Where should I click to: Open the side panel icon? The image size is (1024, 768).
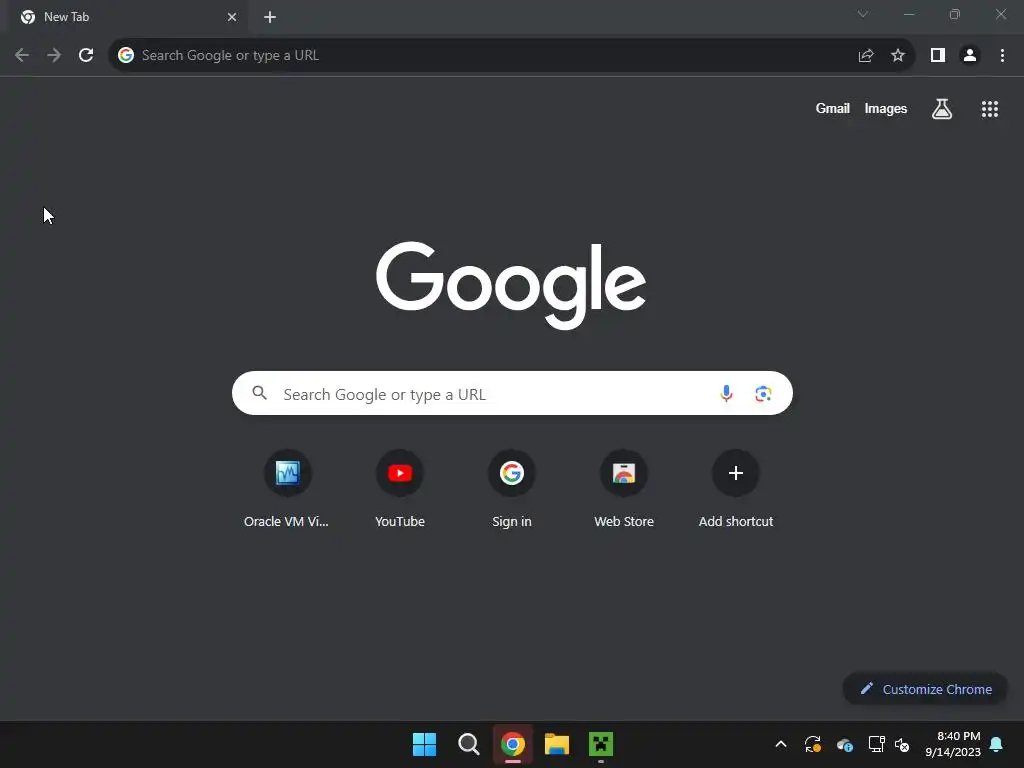pos(938,56)
